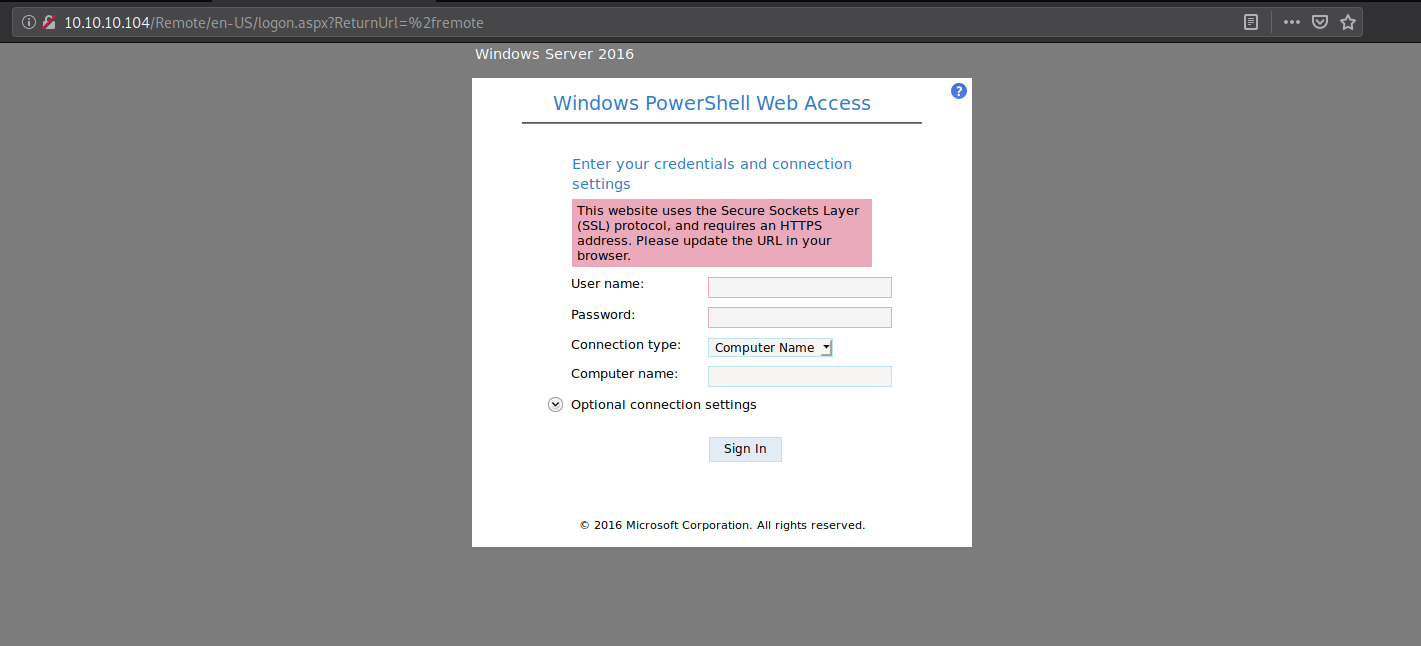Screen dimensions: 1421x646
Task: Open the blue help question mark icon
Action: point(959,91)
